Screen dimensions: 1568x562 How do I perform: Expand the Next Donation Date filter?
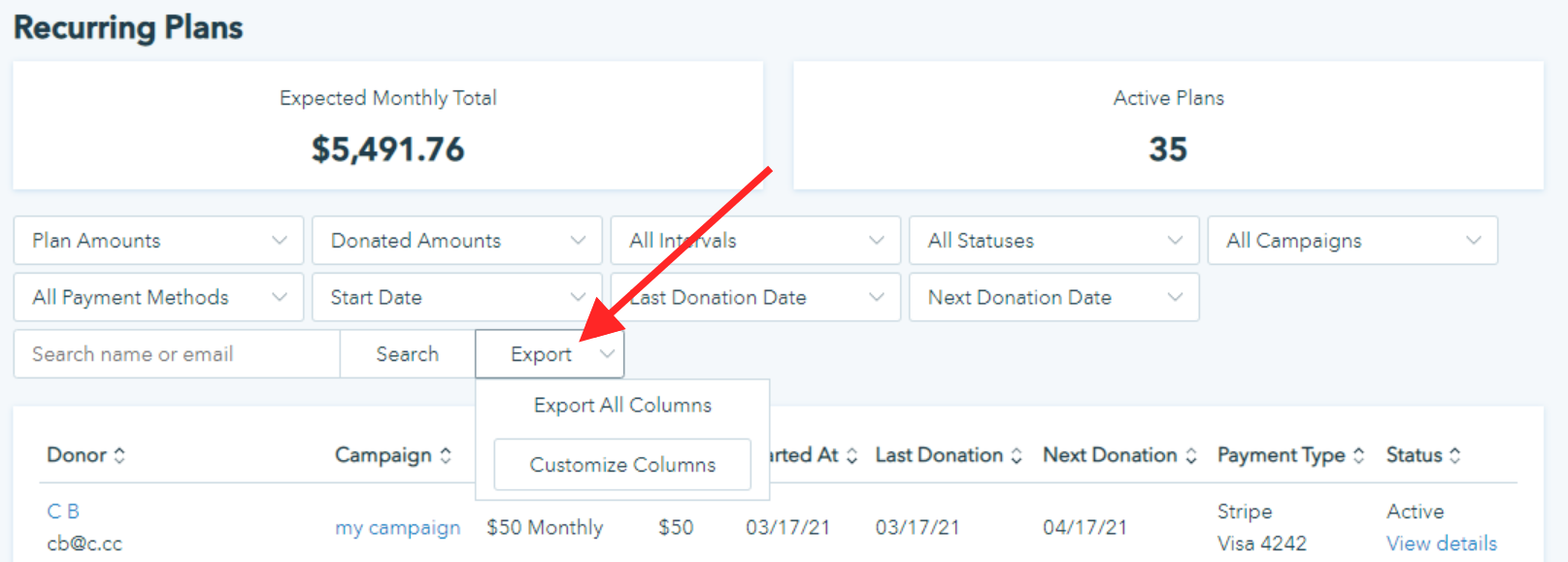click(x=1054, y=297)
